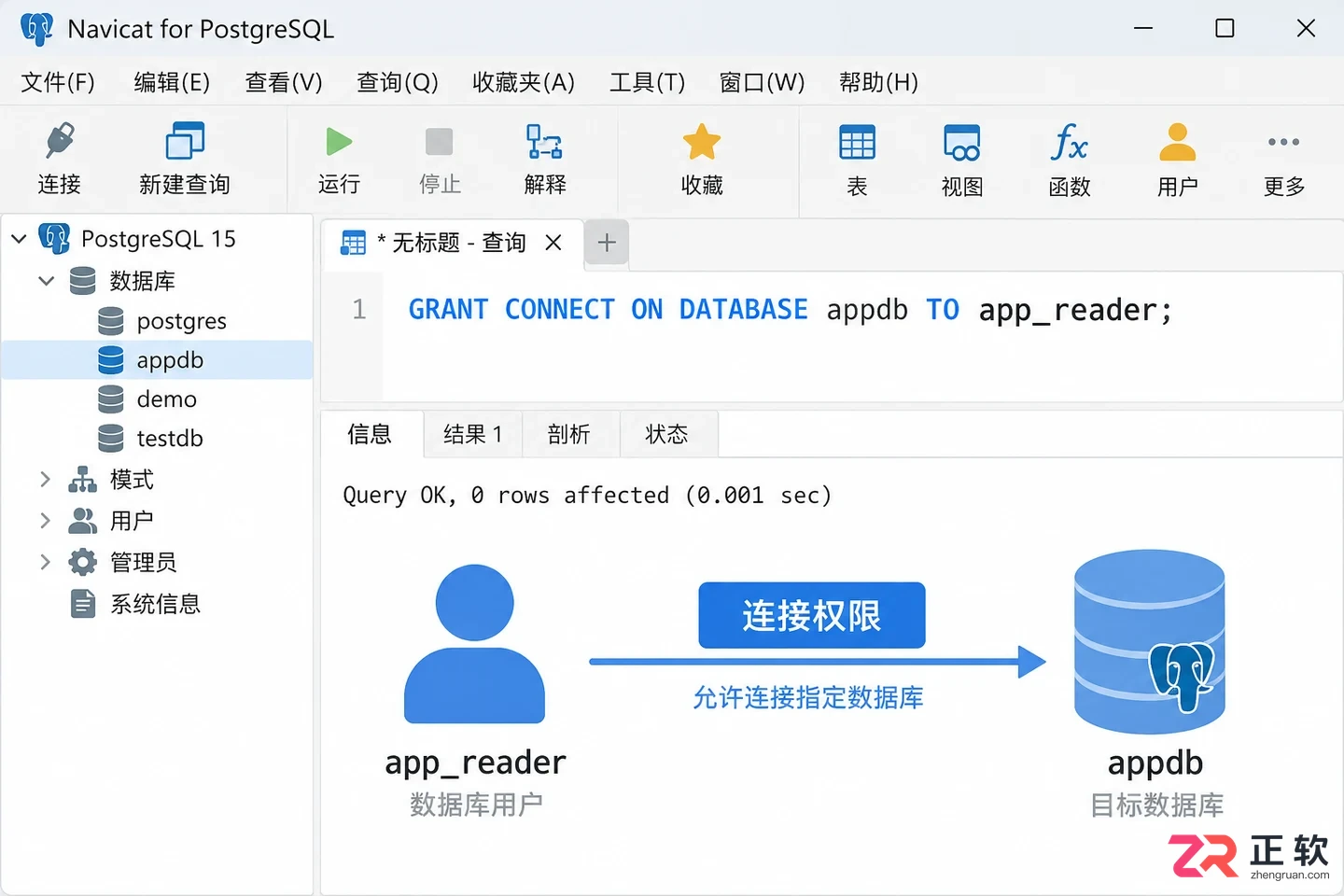1344x896 pixels.
Task: Click the Stop square icon
Action: [x=440, y=142]
